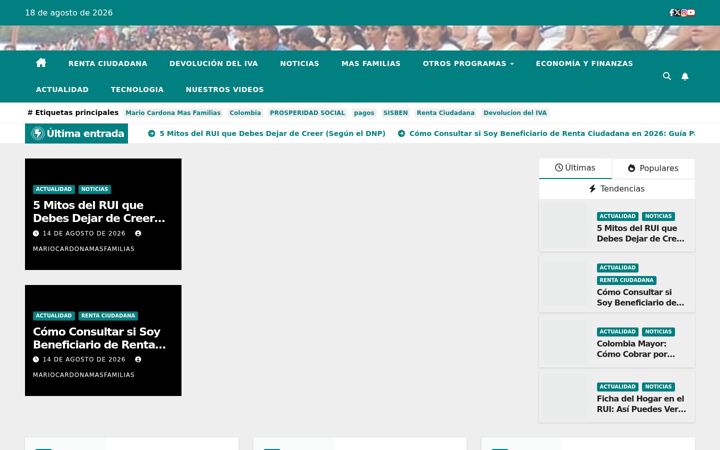Open ticker headline Cómo Consultar si Soy Beneficiario
Screen dimensions: 720x450
coord(552,134)
